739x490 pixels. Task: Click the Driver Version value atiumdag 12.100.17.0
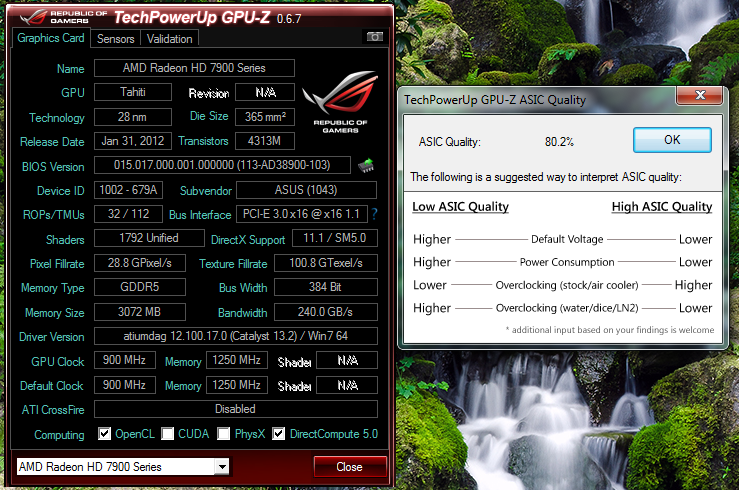pos(236,336)
